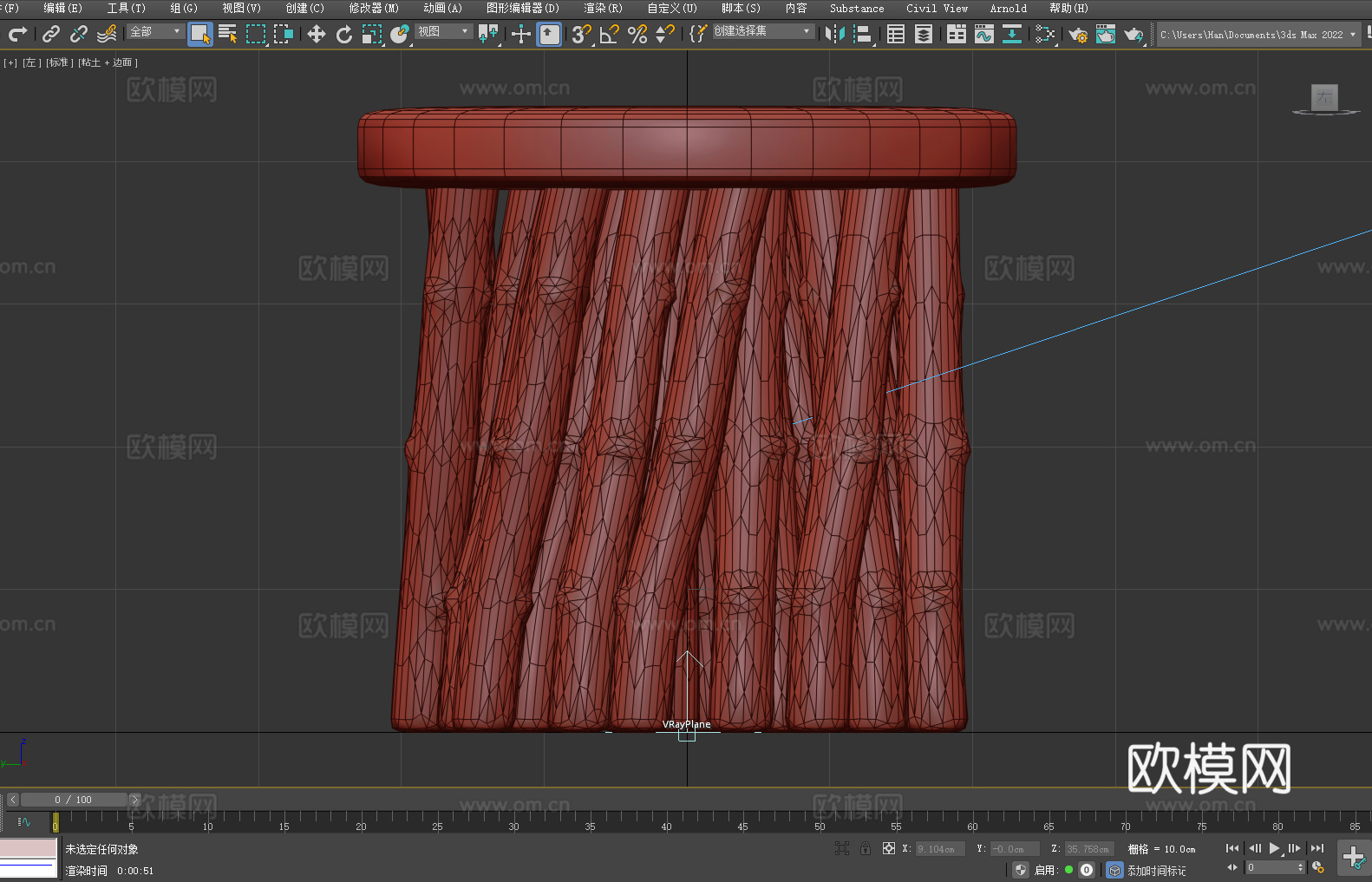Viewport: 1372px width, 882px height.
Task: Toggle keyboard shortcut override icon
Action: pos(550,34)
